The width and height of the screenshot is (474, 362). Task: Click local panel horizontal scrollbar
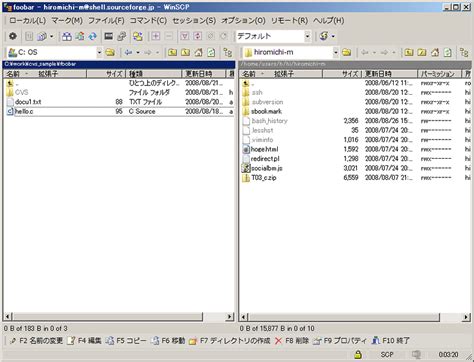pos(108,317)
